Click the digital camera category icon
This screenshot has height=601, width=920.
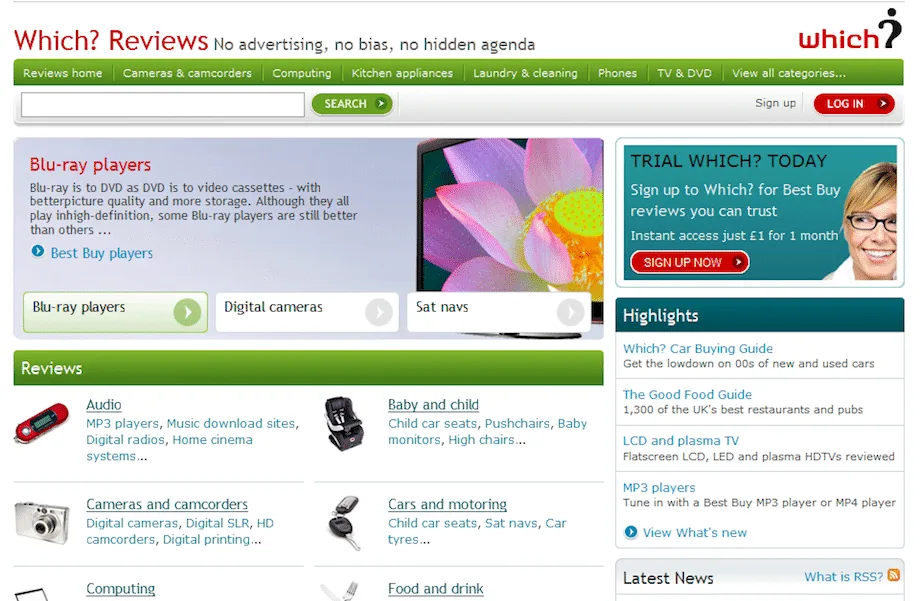click(42, 522)
